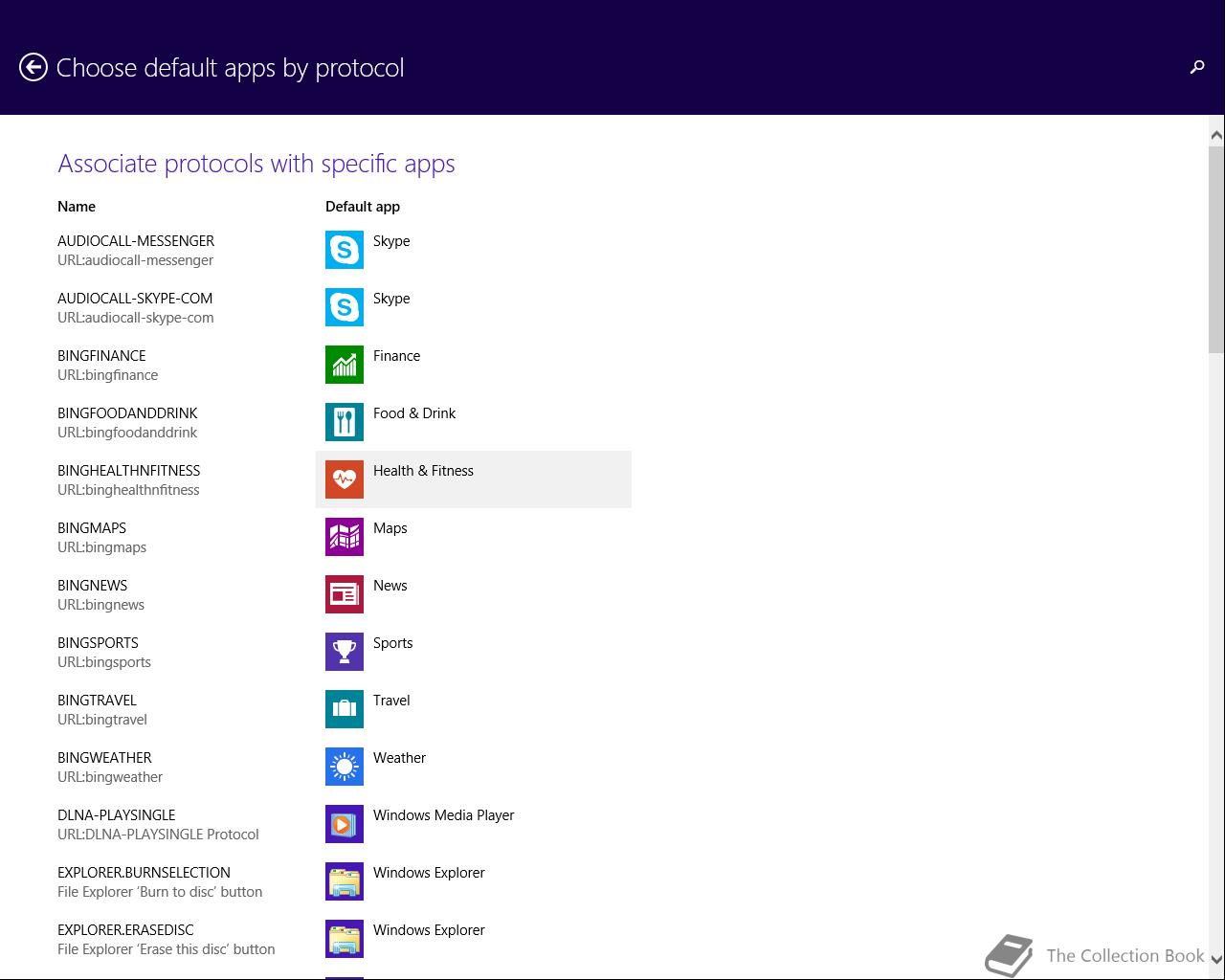Click the AUDIOCALL-SKYPE-COM protocol name
1225x980 pixels.
(x=135, y=299)
